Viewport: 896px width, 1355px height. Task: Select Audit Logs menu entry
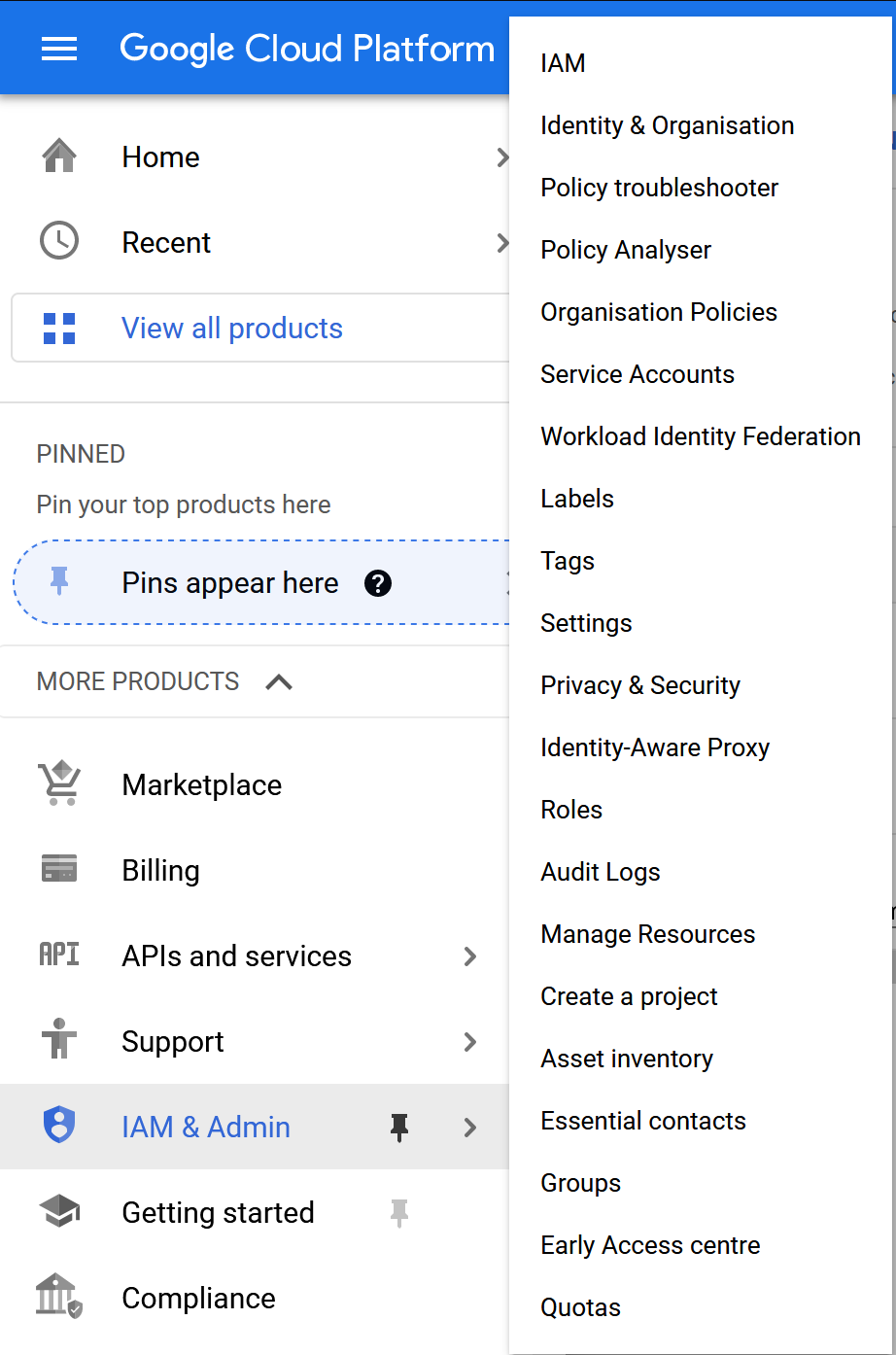601,872
